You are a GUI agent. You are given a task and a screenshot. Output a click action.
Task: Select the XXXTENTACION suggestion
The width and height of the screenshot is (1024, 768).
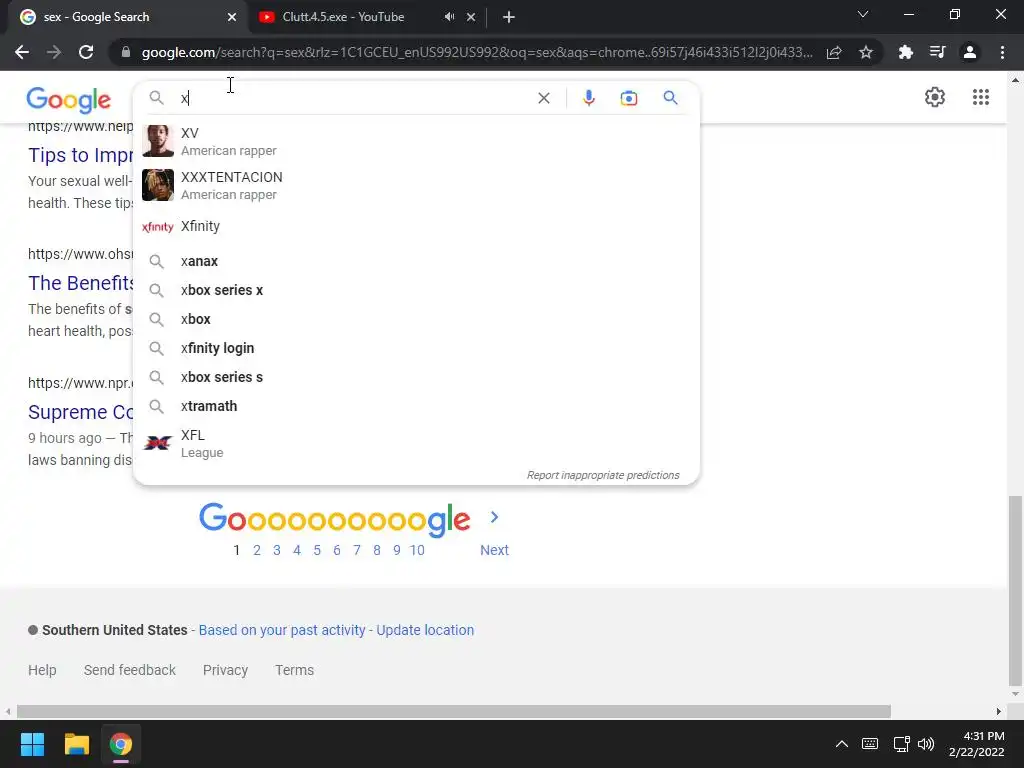[x=416, y=185]
